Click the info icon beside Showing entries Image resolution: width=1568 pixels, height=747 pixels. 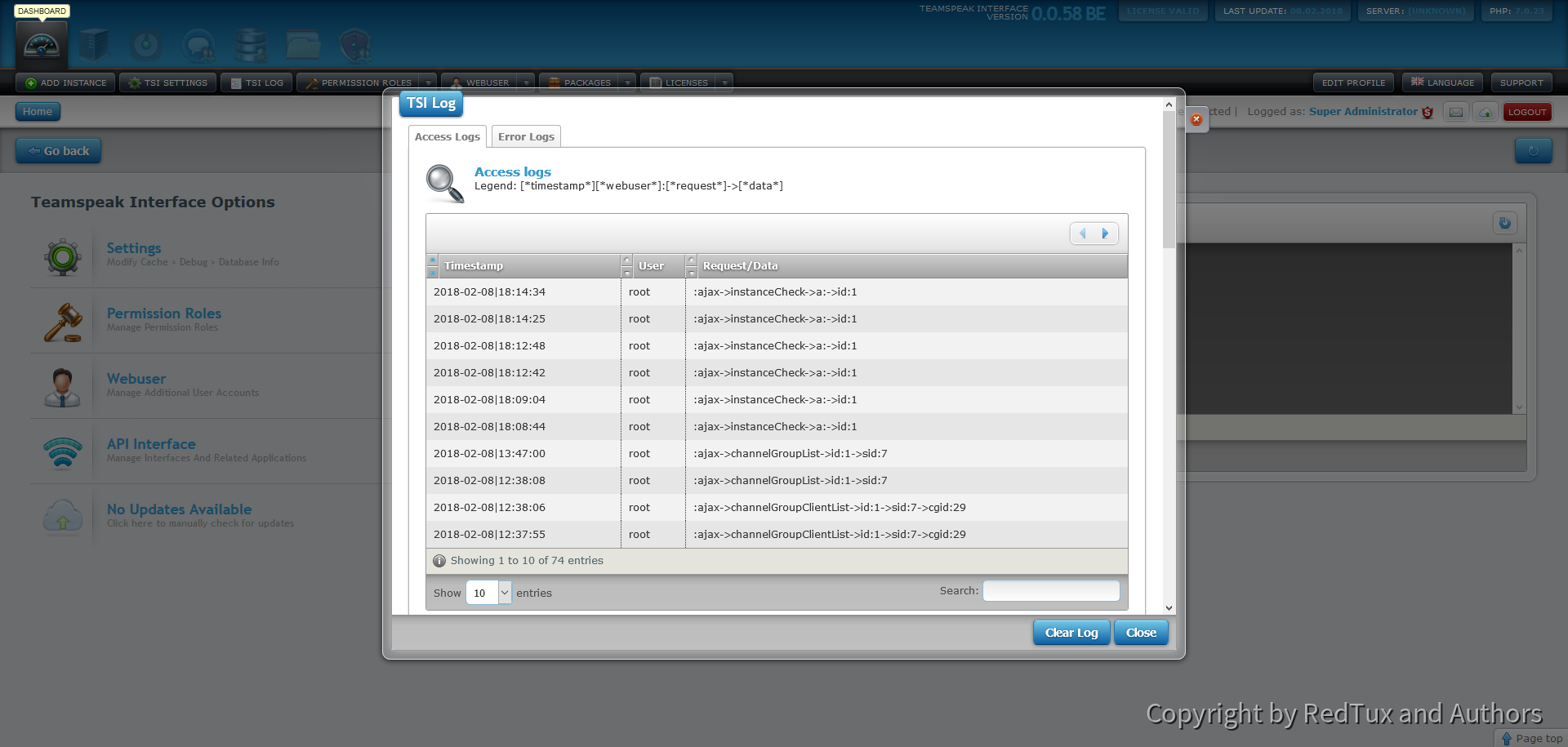point(439,561)
